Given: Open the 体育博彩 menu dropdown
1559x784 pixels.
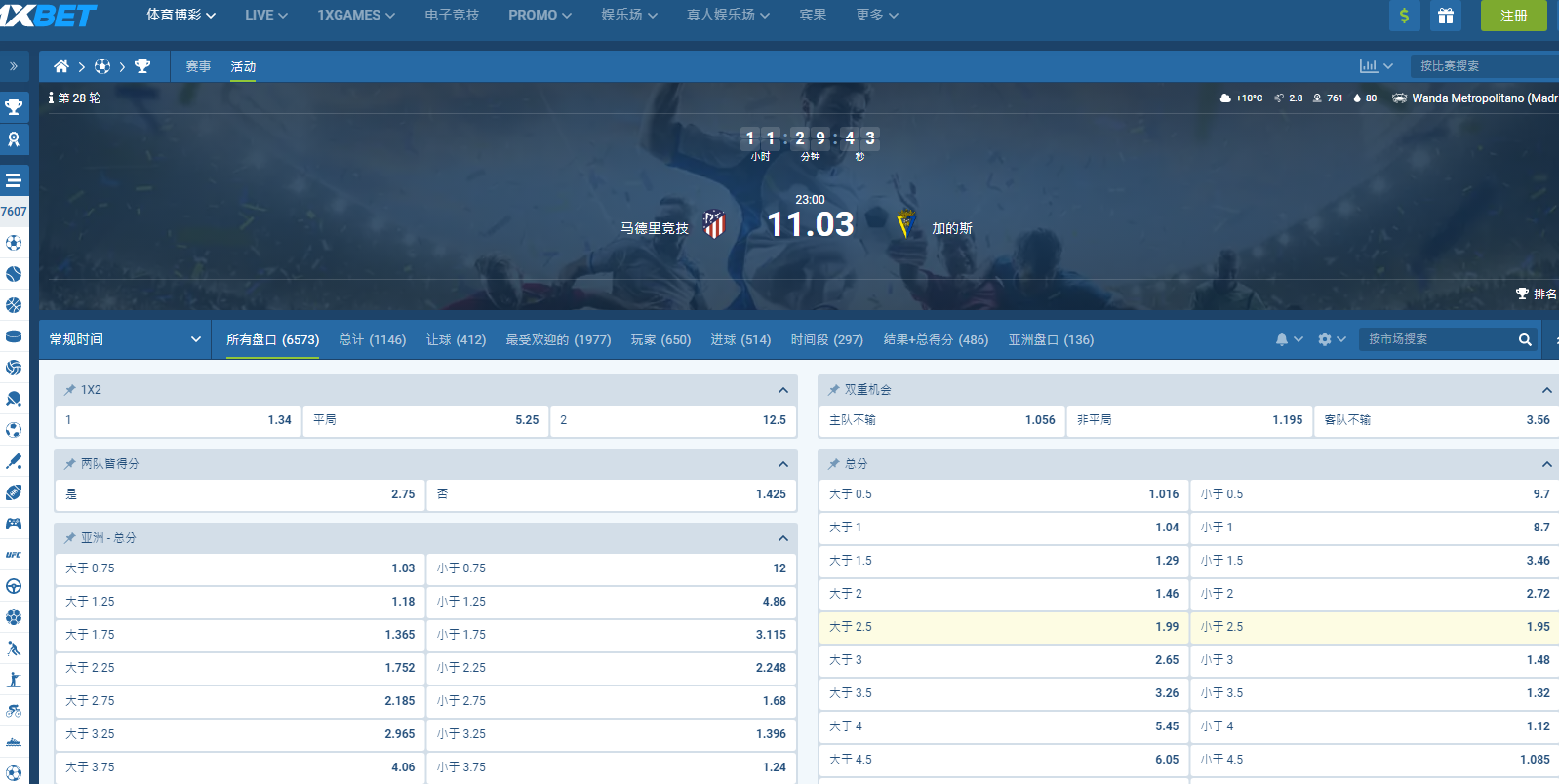Looking at the screenshot, I should click(x=180, y=16).
